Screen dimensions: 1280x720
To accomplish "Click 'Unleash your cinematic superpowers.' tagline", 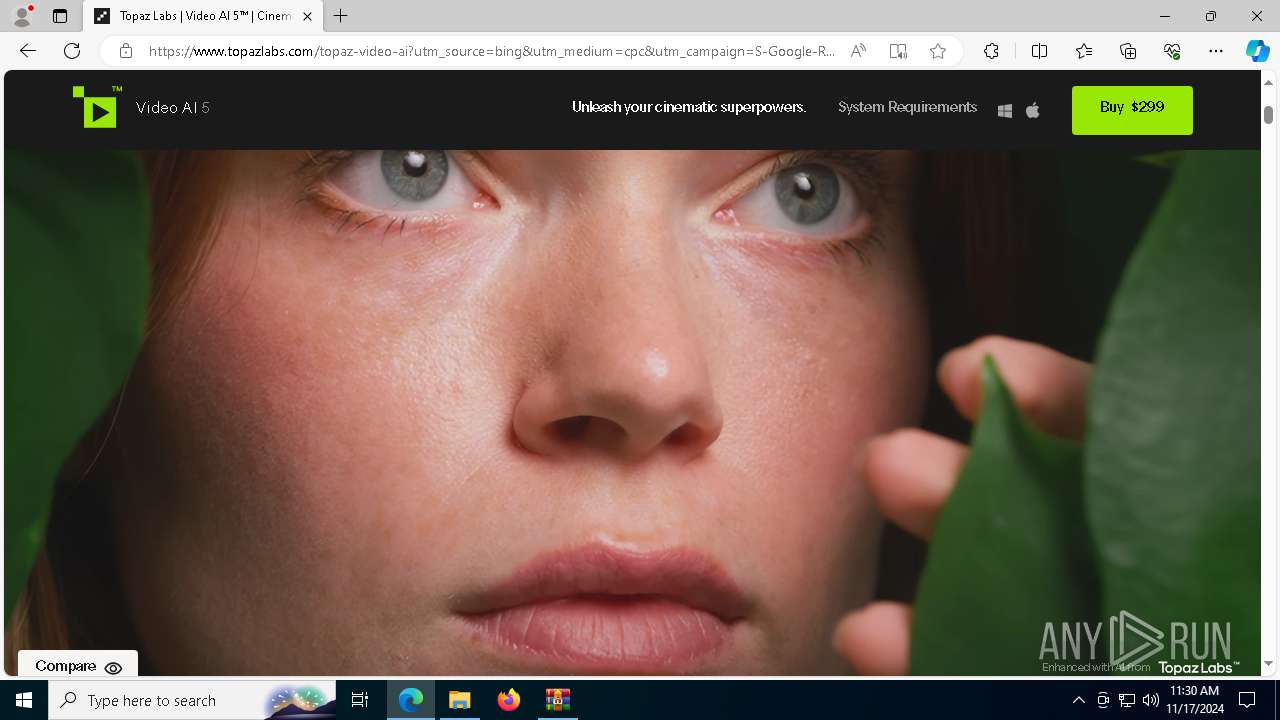I will coord(689,107).
